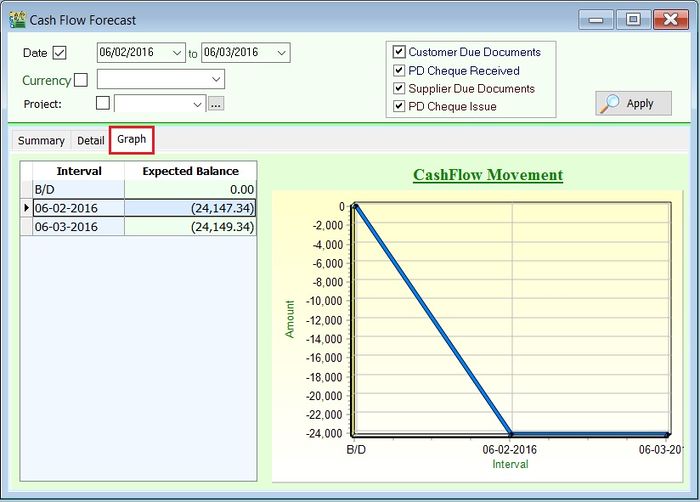Uncheck PD Cheque Received option
Viewport: 700px width, 502px height.
click(x=399, y=71)
